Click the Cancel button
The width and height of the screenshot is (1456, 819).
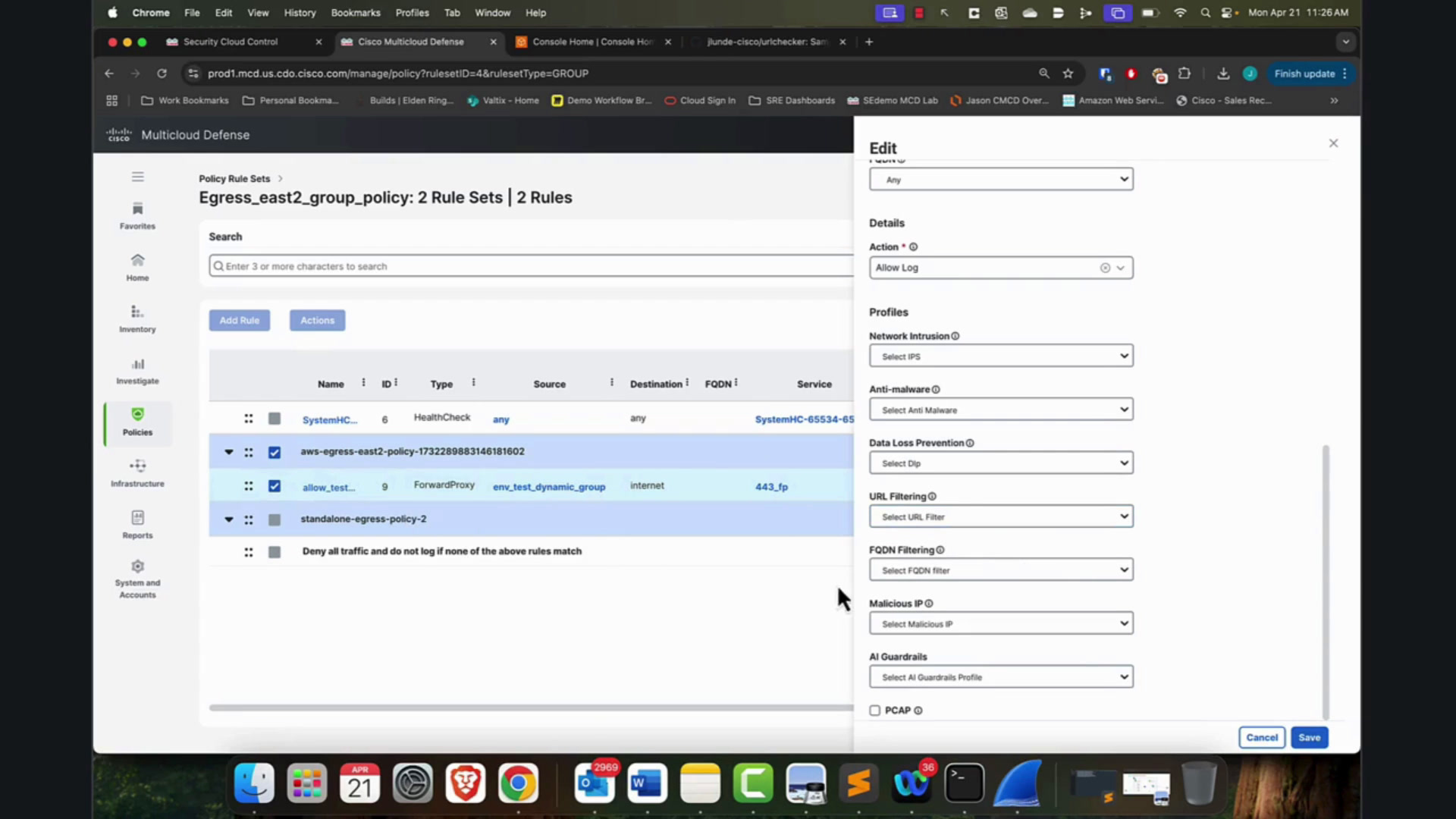coord(1262,737)
